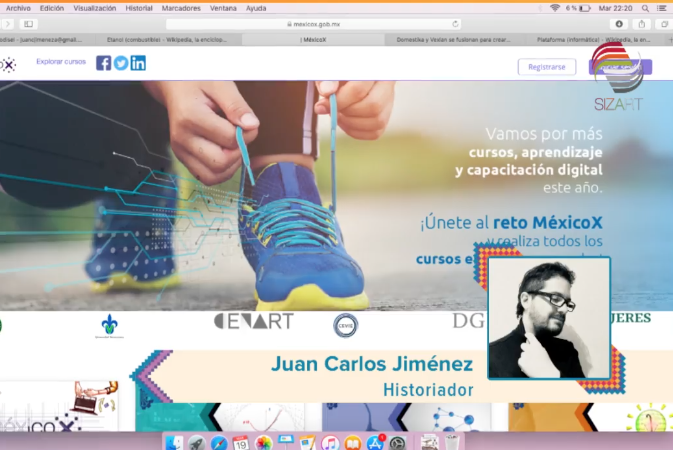
Task: Open the App Store from Dock
Action: 376,442
